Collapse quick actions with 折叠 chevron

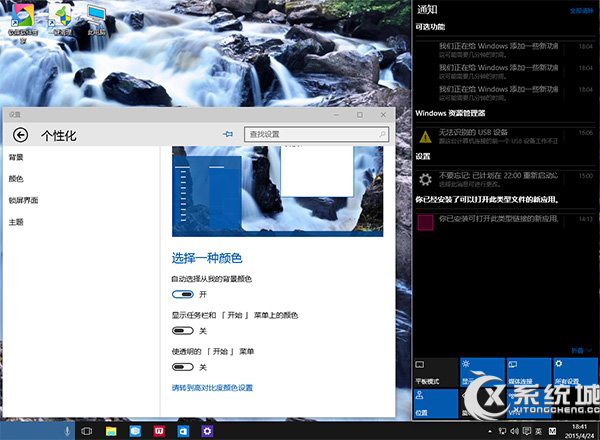(x=582, y=350)
